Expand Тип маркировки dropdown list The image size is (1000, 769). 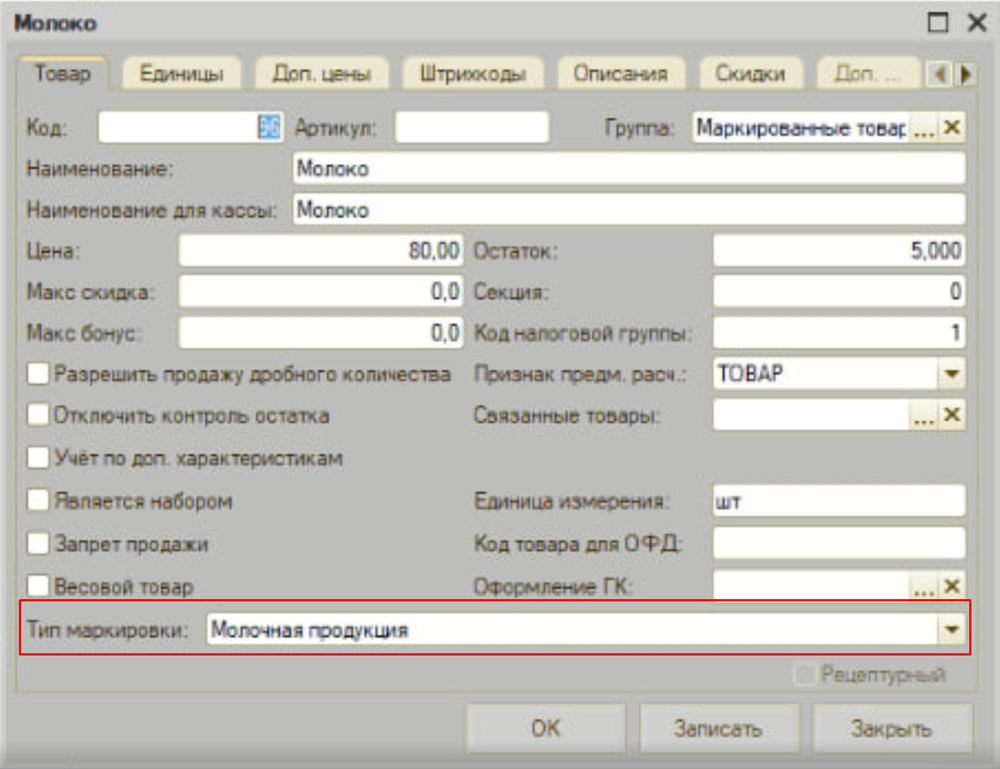(952, 629)
